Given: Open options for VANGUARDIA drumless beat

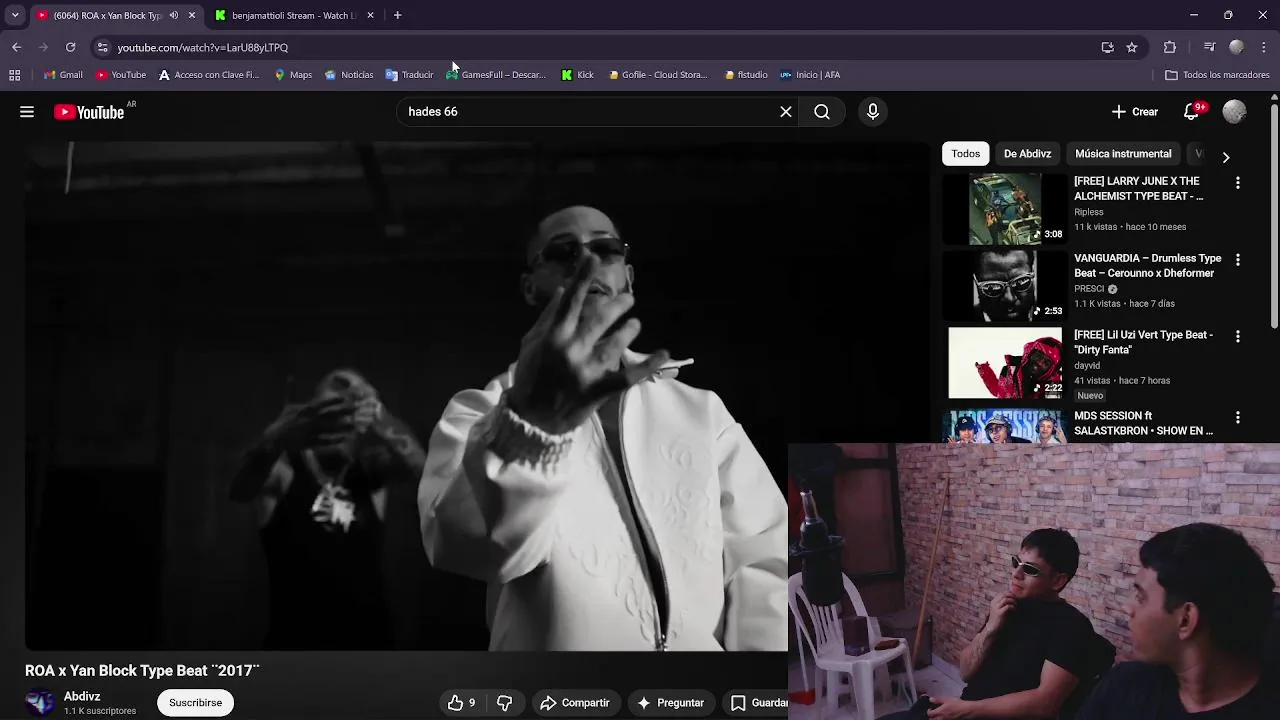Looking at the screenshot, I should click(x=1238, y=260).
